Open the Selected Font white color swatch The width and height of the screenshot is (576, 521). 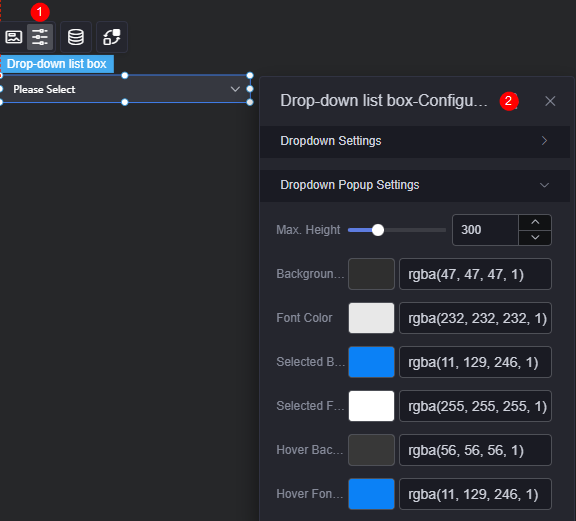coord(371,406)
